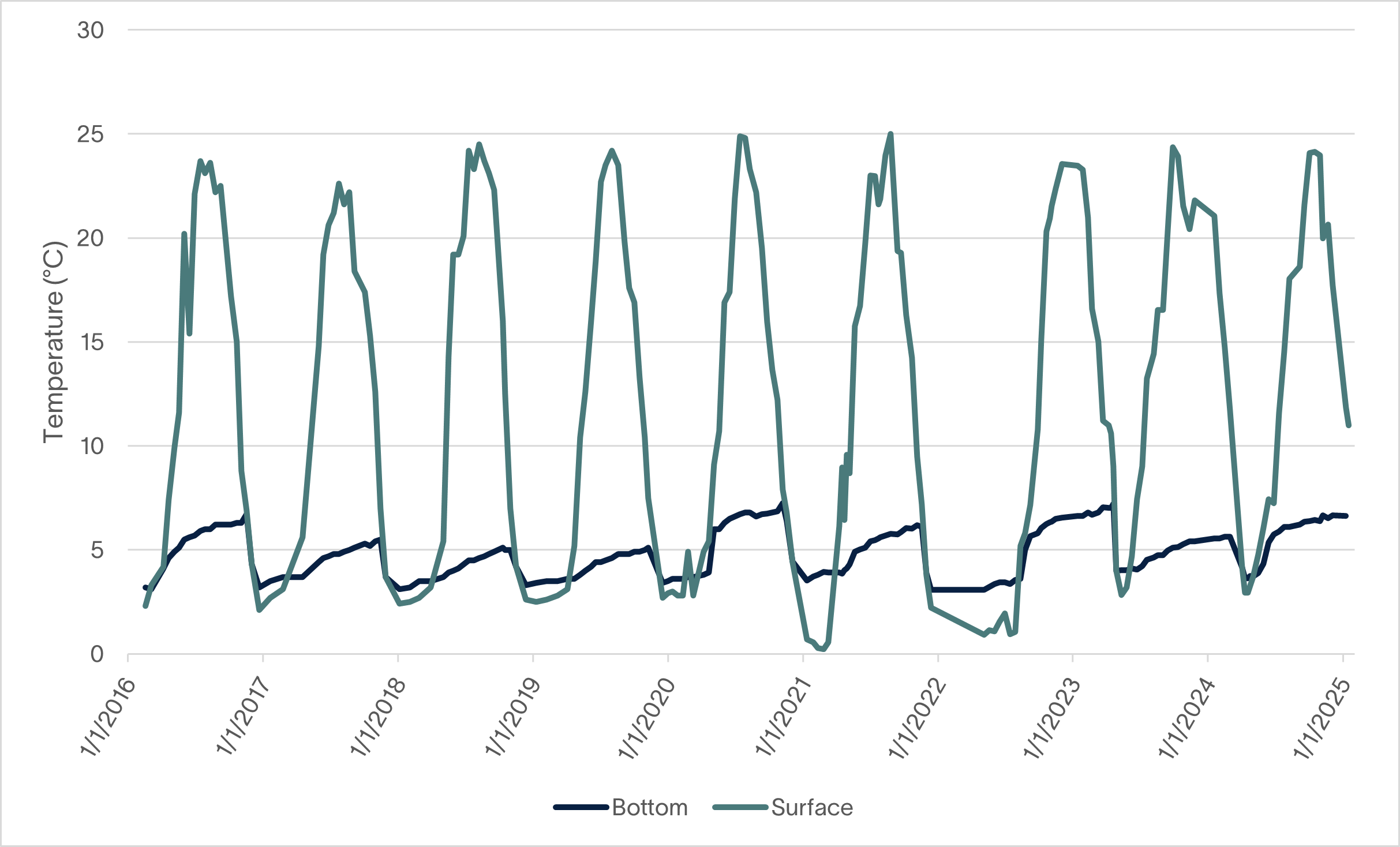Click the 1/1/2025 date label
This screenshot has width=1400, height=847.
tap(1323, 717)
